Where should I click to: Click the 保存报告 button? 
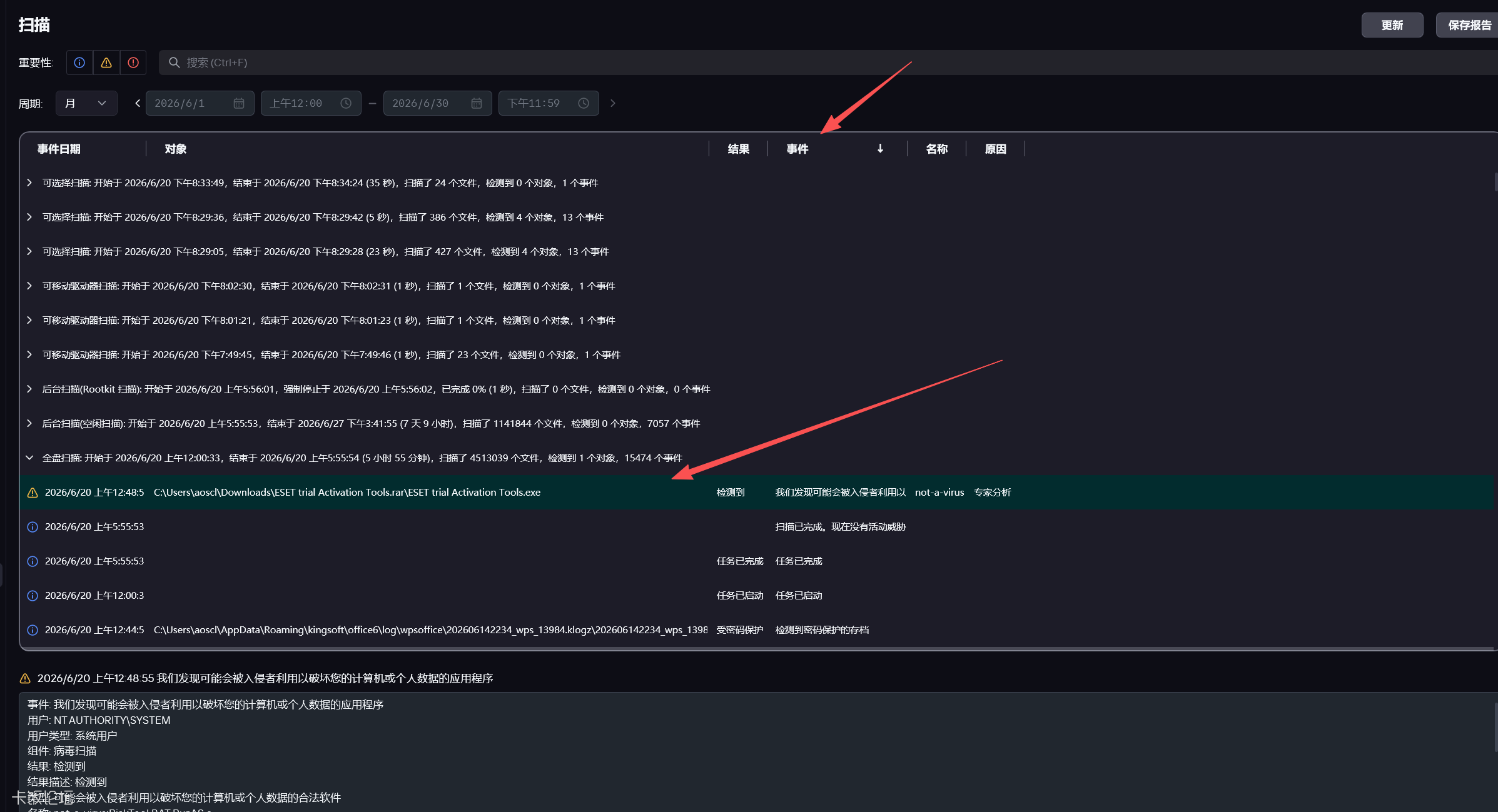point(1468,25)
